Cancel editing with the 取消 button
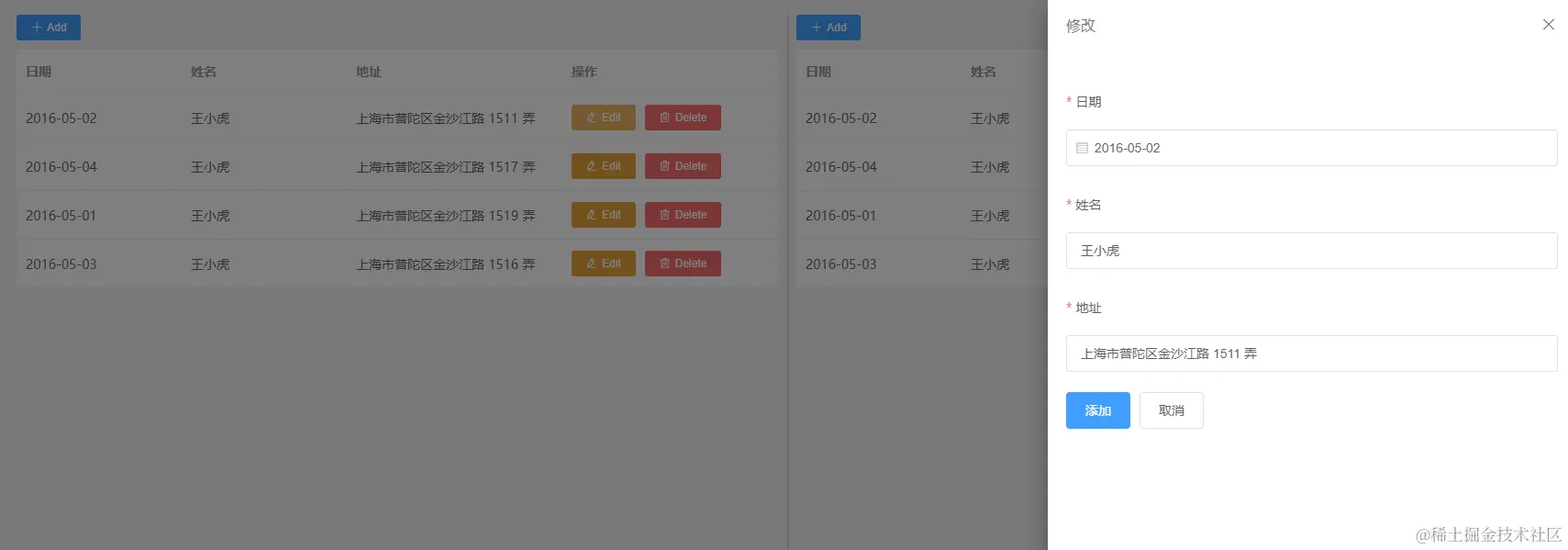Screen dimensions: 1568x550 1172,410
